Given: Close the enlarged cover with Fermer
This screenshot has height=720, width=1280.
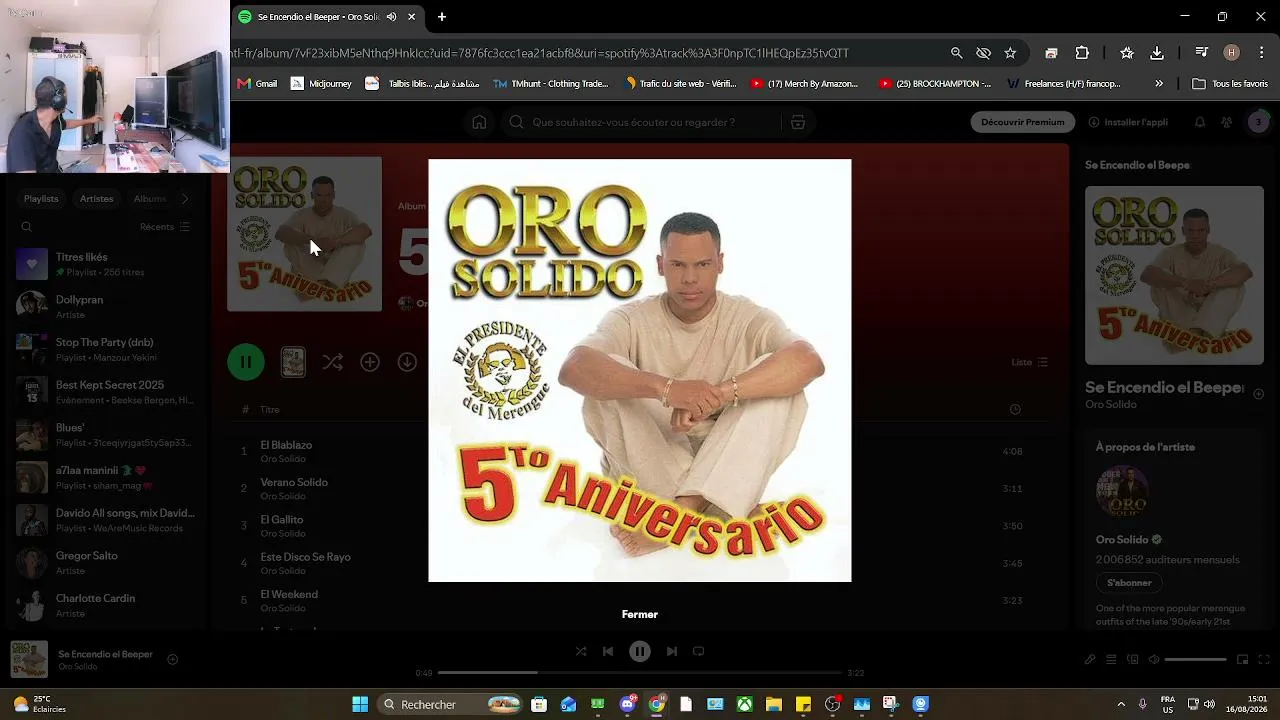Looking at the screenshot, I should 640,614.
